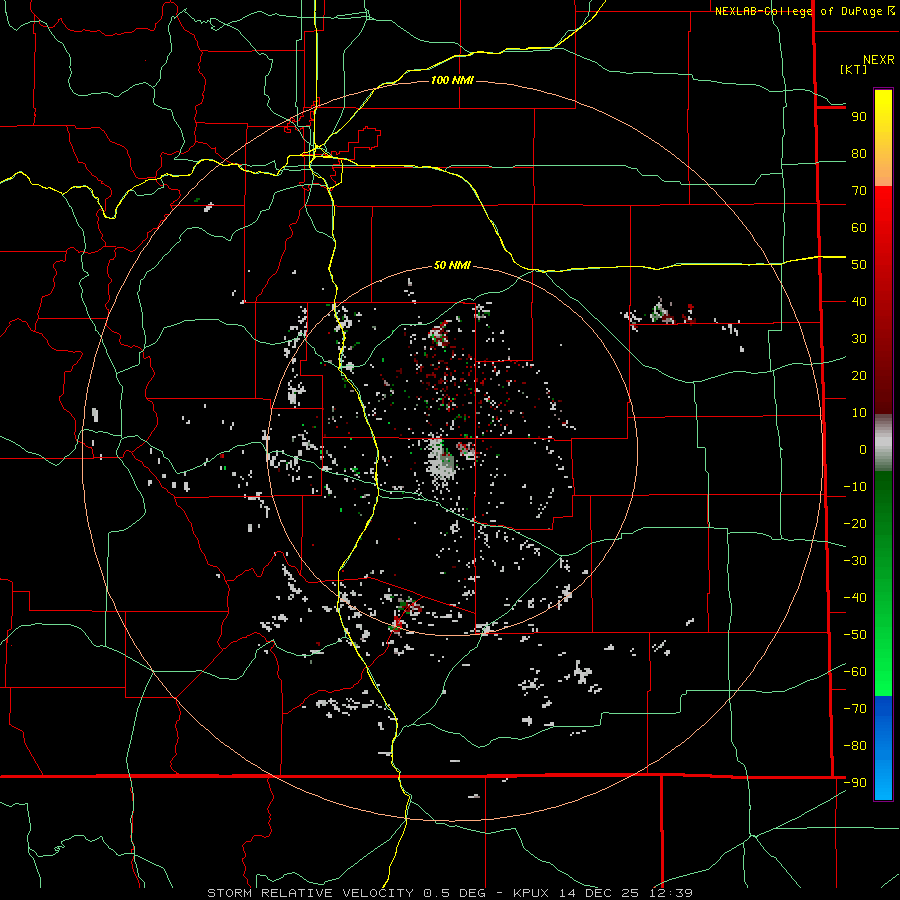The image size is (900, 900).
Task: Pick the blue segment at the color bar bottom
Action: 883,747
